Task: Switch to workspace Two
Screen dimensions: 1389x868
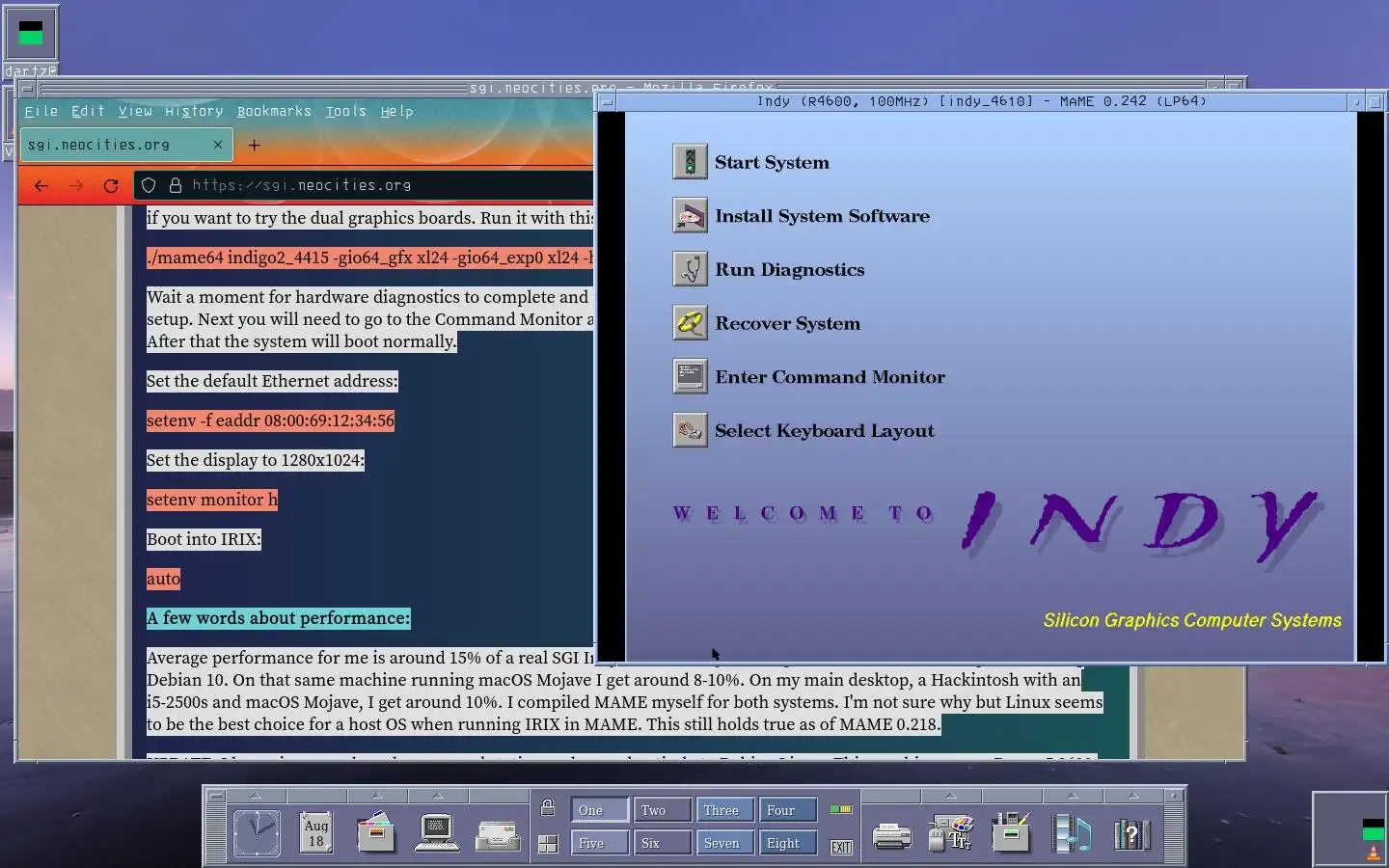Action: 663,810
